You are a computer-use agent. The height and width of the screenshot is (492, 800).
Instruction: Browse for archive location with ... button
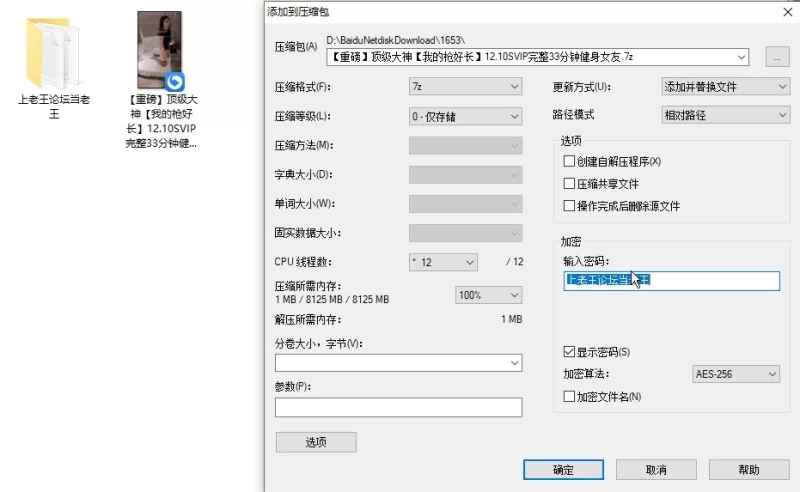click(x=777, y=57)
